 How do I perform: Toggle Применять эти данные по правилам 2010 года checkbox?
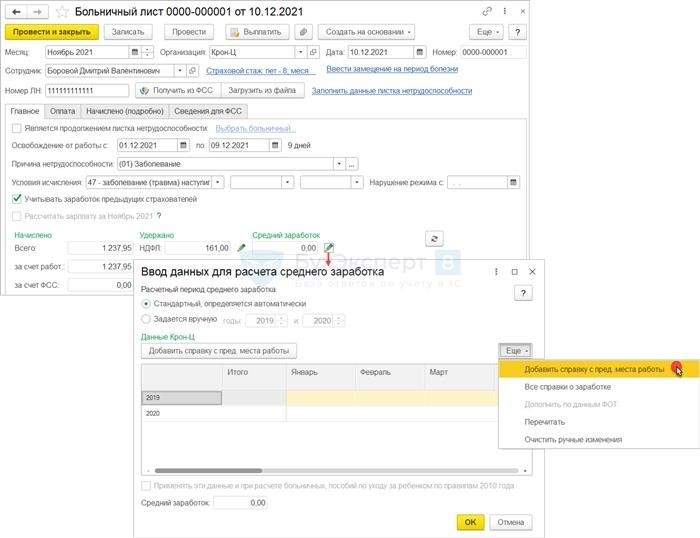pos(146,486)
